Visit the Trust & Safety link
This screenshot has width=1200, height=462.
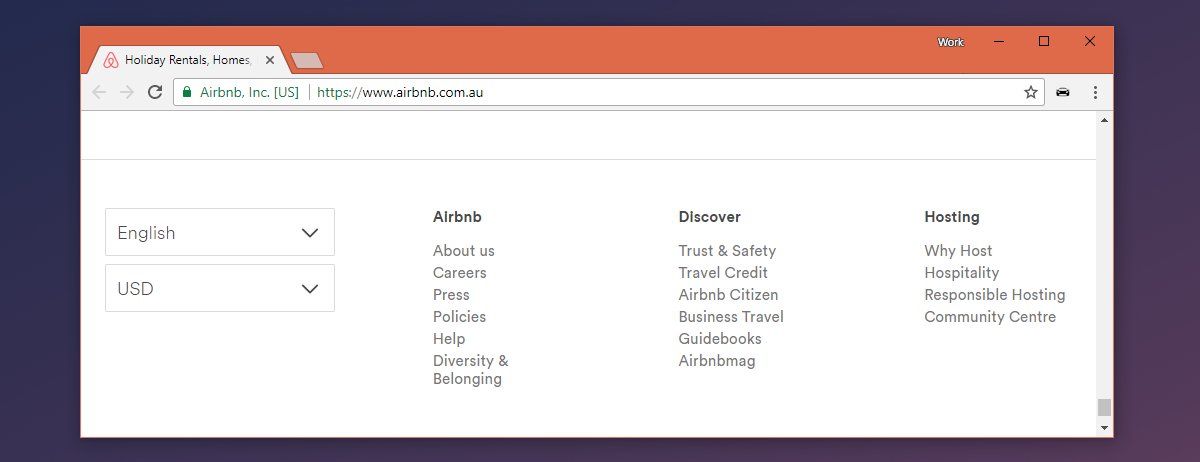[727, 251]
